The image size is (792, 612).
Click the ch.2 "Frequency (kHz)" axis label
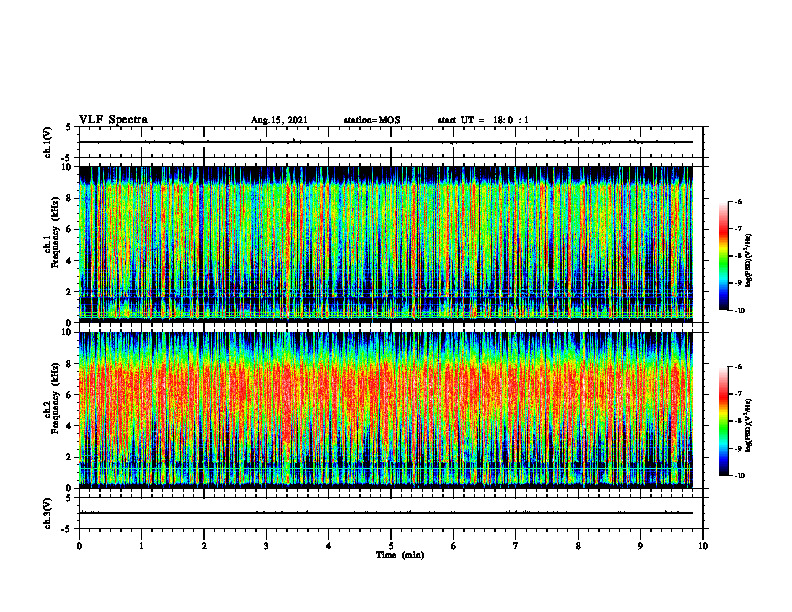click(x=55, y=398)
